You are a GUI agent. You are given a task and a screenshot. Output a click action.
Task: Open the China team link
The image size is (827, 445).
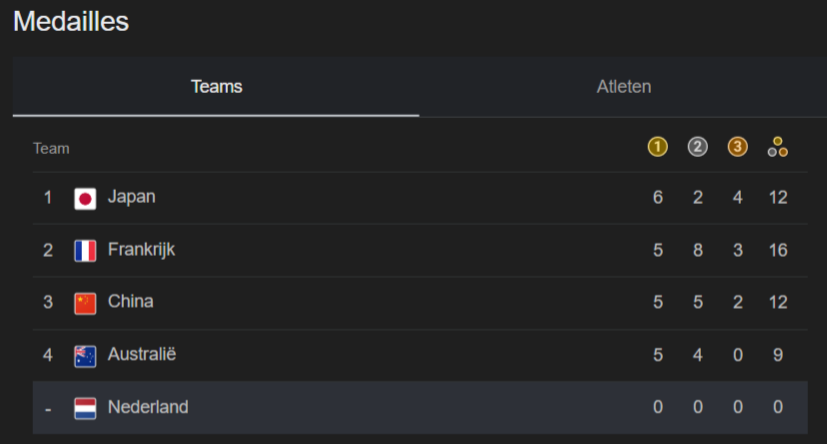click(130, 302)
